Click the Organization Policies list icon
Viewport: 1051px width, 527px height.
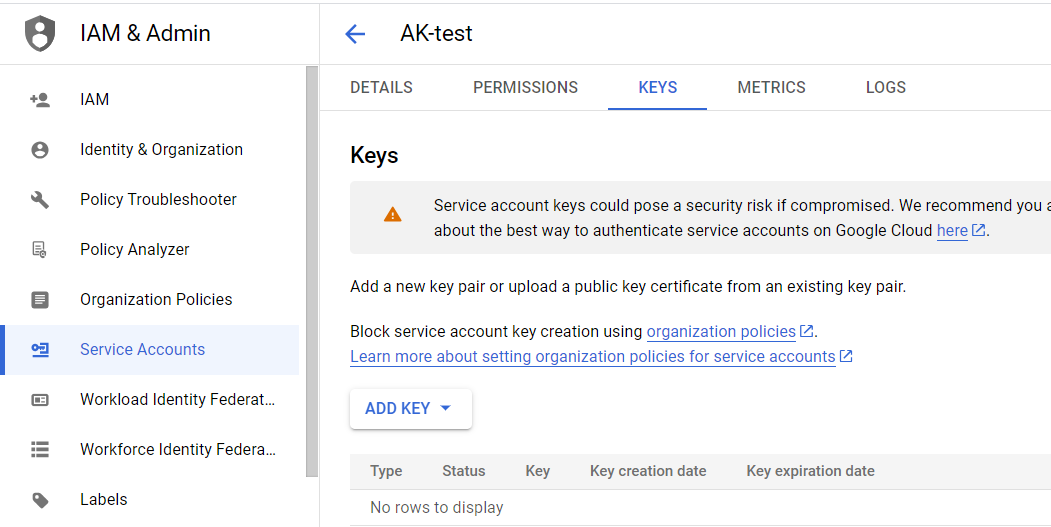pyautogui.click(x=40, y=300)
